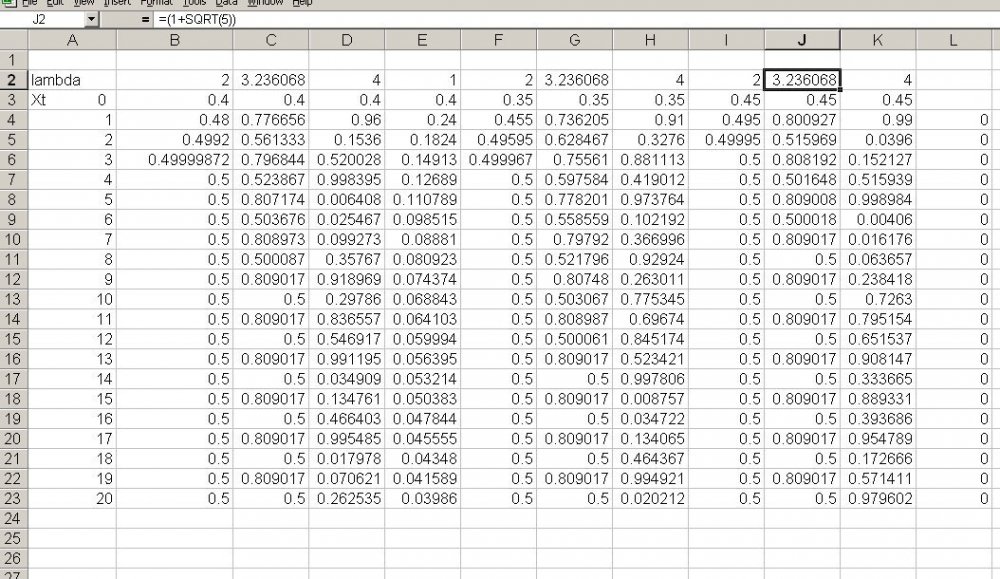Select column L header
Image resolution: width=1000 pixels, height=579 pixels.
click(953, 39)
